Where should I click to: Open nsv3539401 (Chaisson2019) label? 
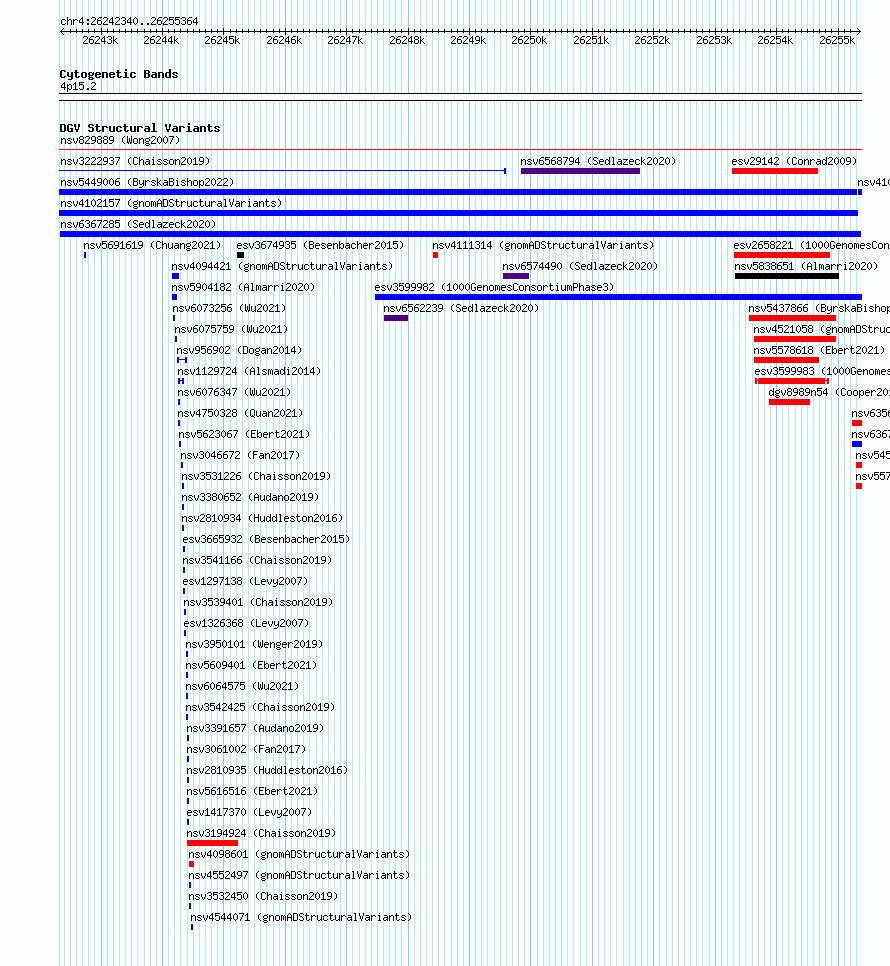[x=258, y=602]
